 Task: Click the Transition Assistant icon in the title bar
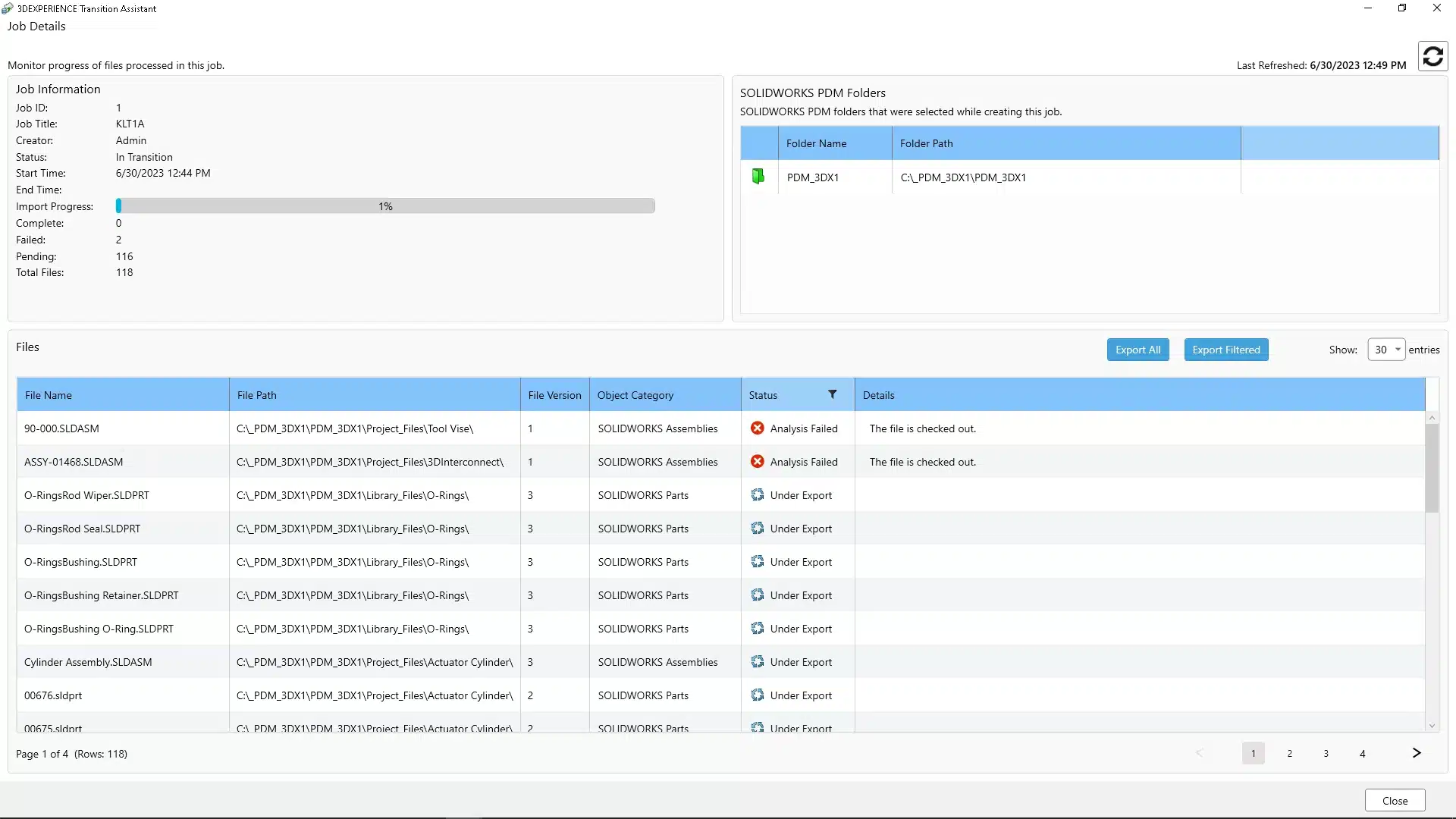[8, 8]
